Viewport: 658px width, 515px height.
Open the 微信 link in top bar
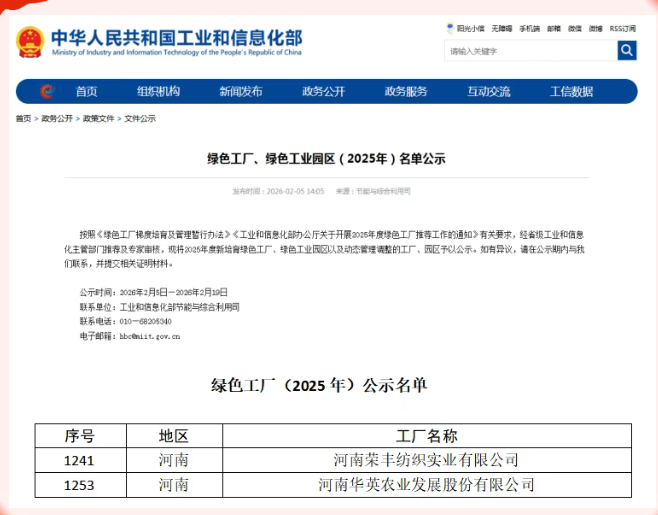[x=575, y=29]
